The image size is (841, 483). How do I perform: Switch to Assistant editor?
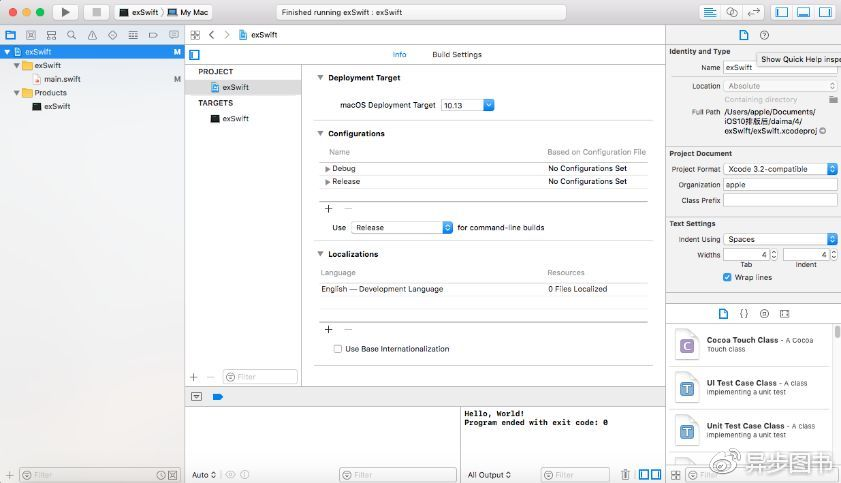[732, 12]
